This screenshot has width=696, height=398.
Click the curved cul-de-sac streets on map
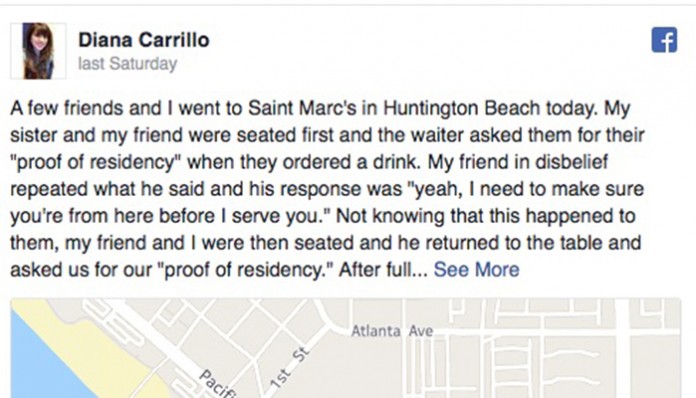[573, 366]
